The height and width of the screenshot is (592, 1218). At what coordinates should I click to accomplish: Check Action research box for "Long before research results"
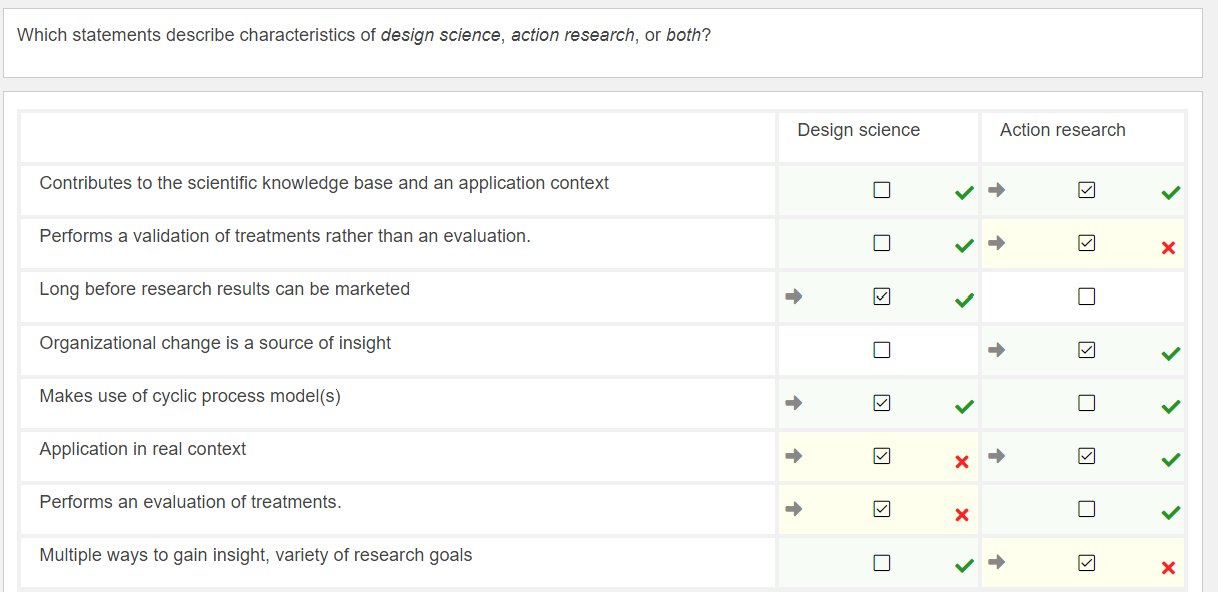[1086, 297]
